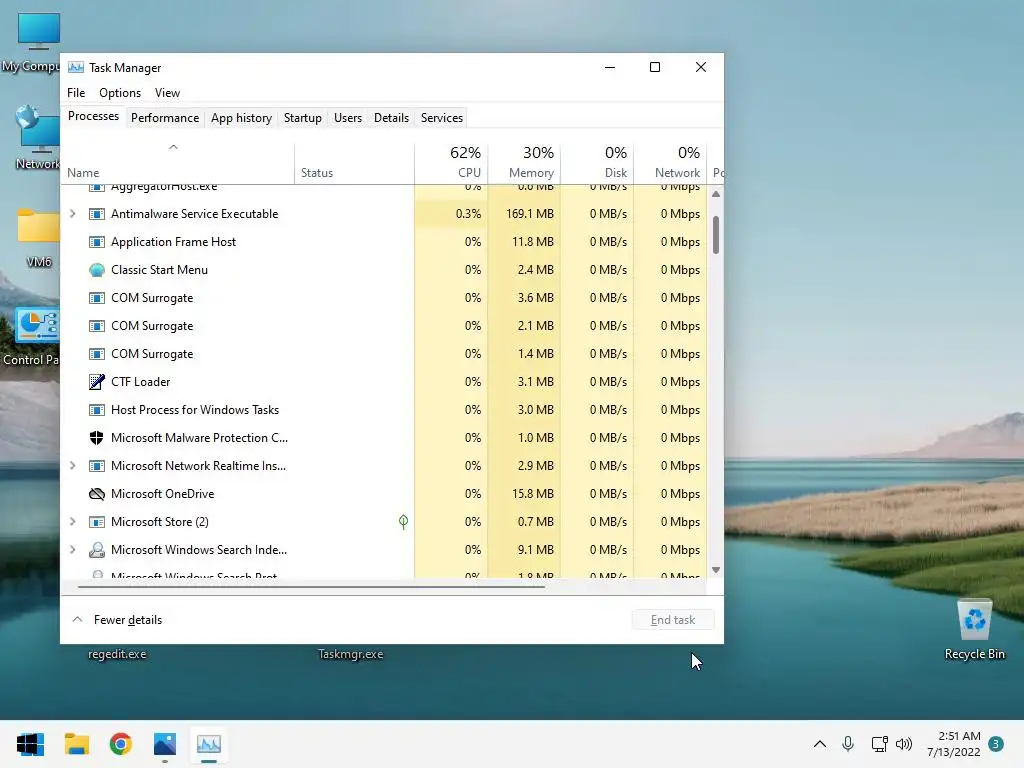Expand the Microsoft Network Realtime Inspection group
This screenshot has height=768, width=1024.
(72, 466)
